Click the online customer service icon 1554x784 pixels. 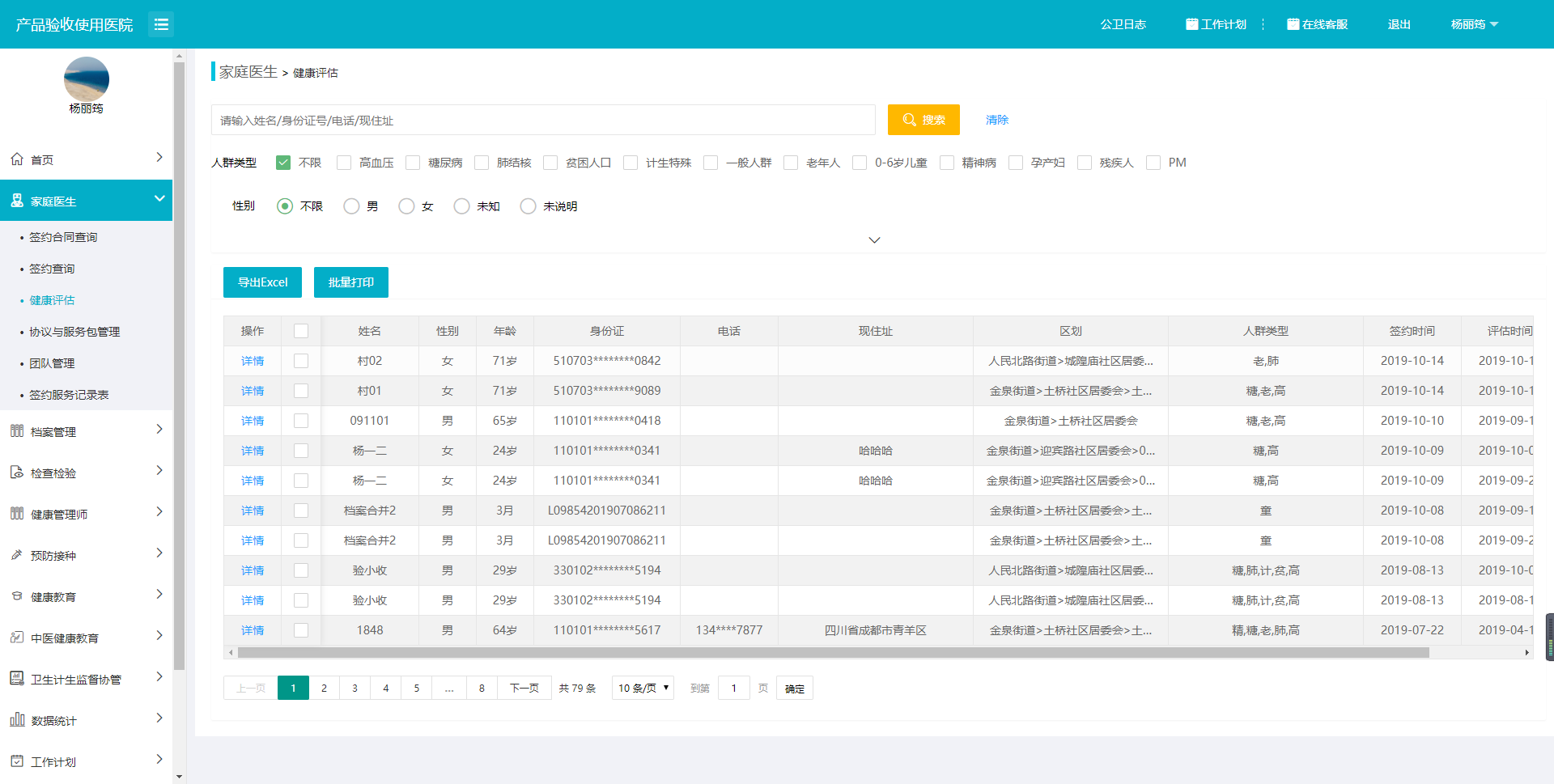[1293, 24]
